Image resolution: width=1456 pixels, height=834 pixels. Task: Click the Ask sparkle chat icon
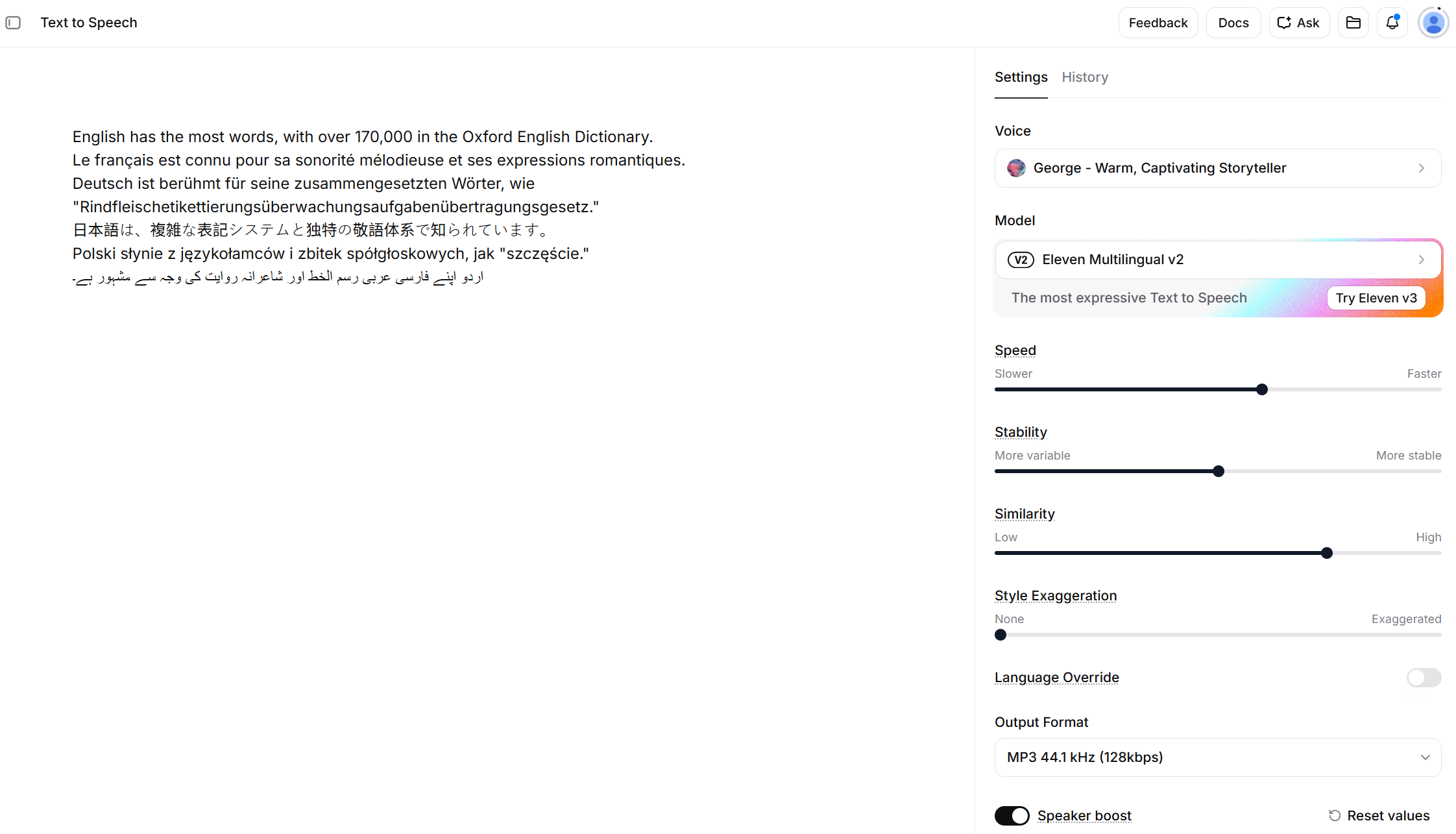(1283, 23)
